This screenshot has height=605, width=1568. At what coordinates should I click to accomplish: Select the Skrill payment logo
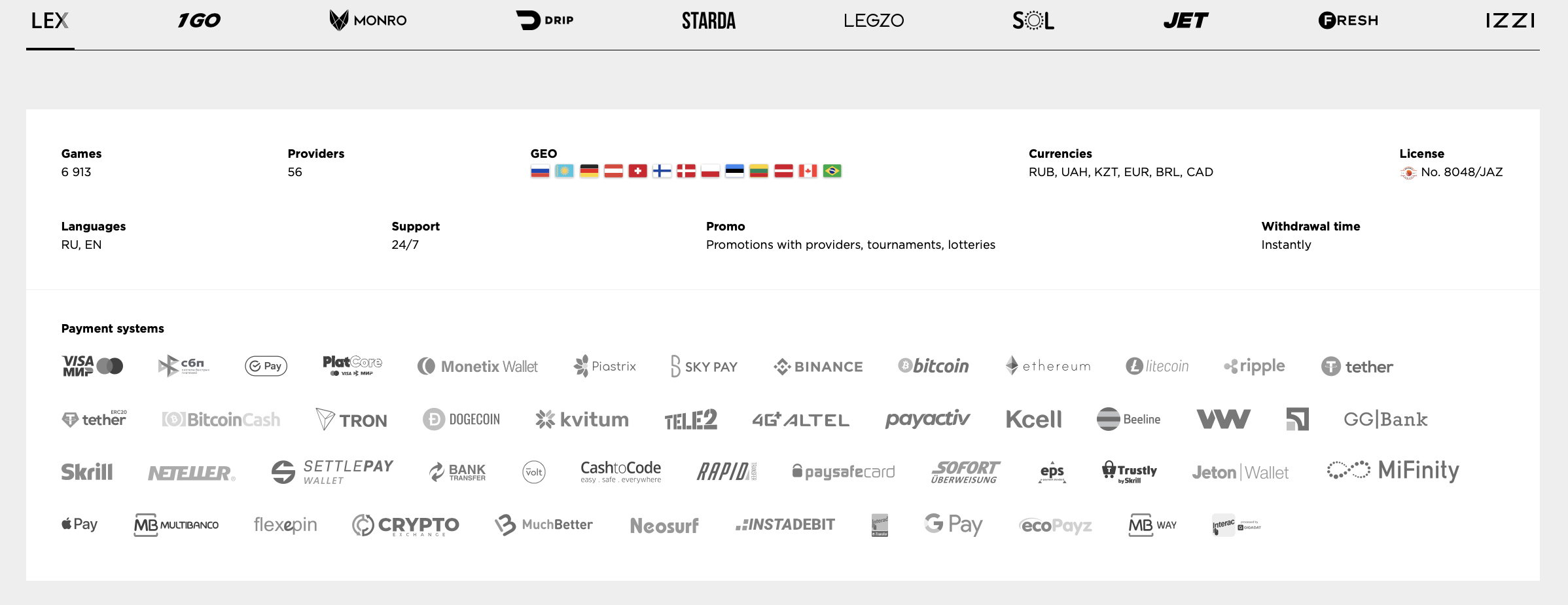pyautogui.click(x=87, y=472)
